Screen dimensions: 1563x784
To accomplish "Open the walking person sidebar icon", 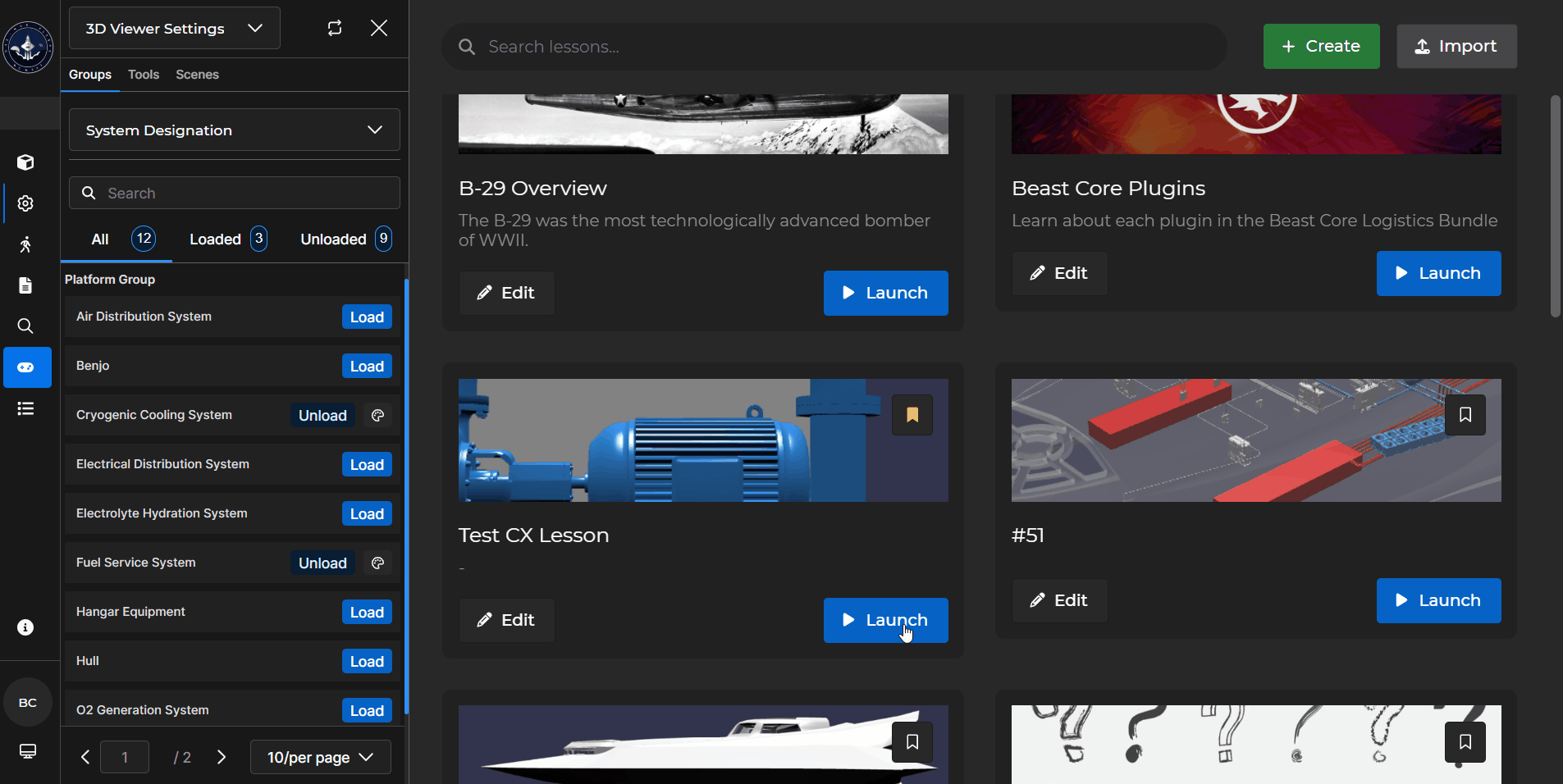I will coord(25,244).
